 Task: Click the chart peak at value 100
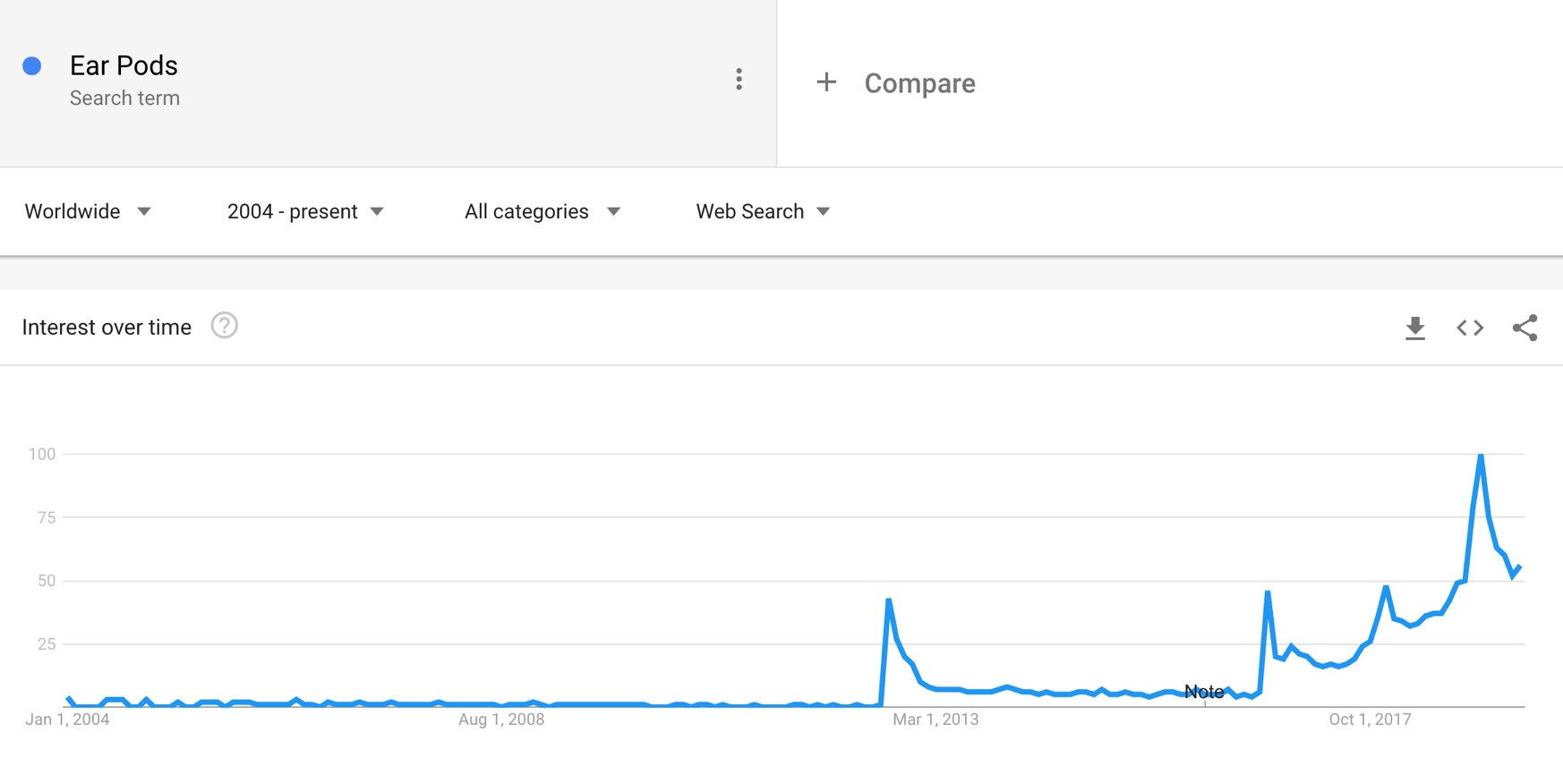click(1481, 456)
